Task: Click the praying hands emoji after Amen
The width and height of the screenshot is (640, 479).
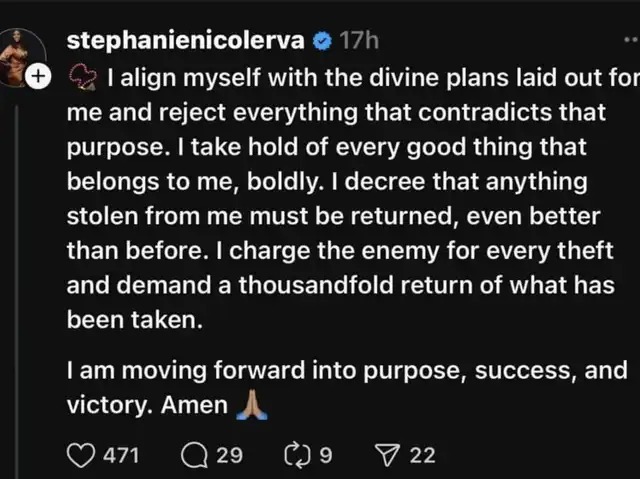Action: pos(248,405)
